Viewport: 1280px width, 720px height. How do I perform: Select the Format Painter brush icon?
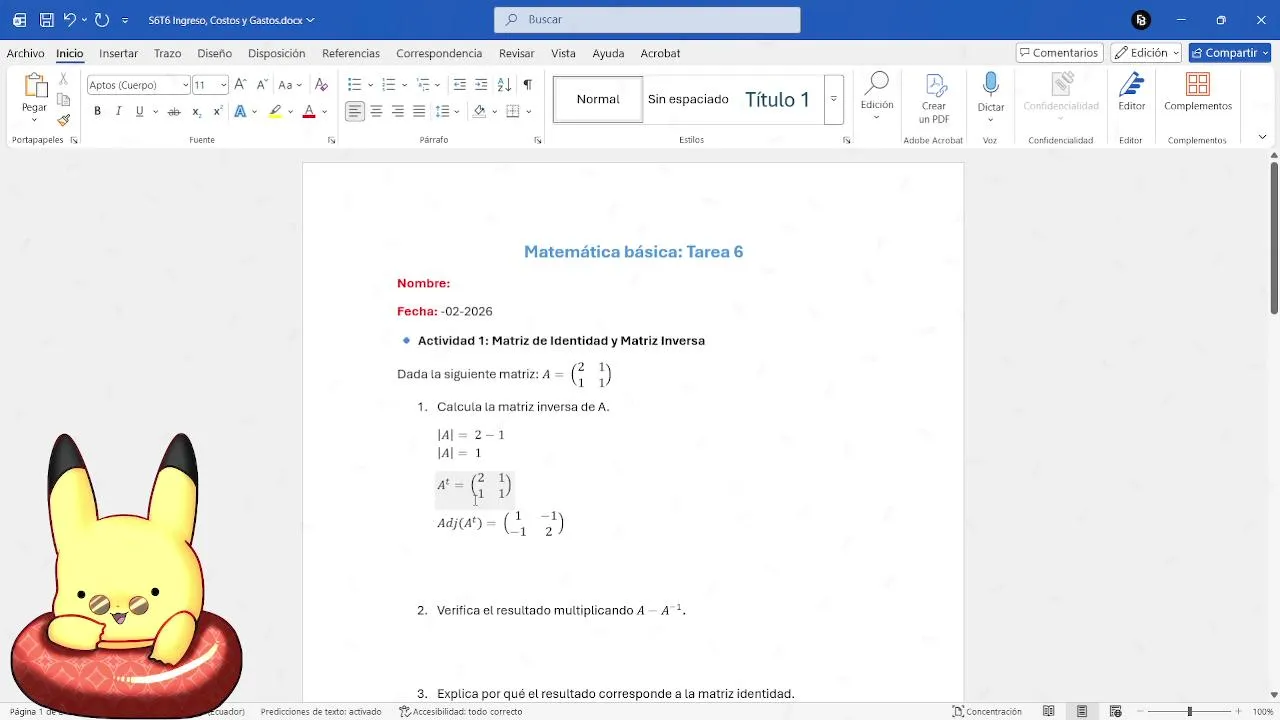pos(64,120)
